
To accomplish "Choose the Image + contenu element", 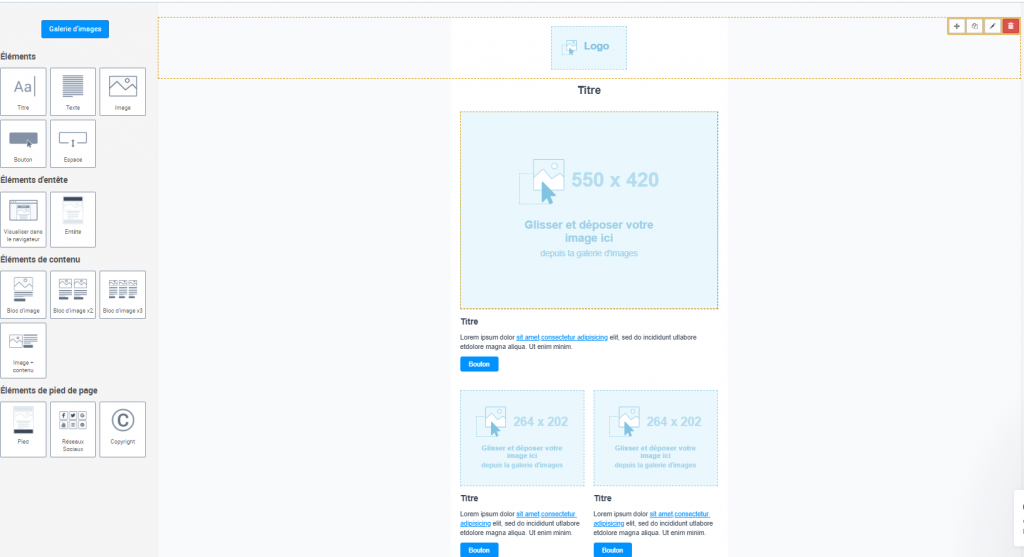I will point(24,351).
